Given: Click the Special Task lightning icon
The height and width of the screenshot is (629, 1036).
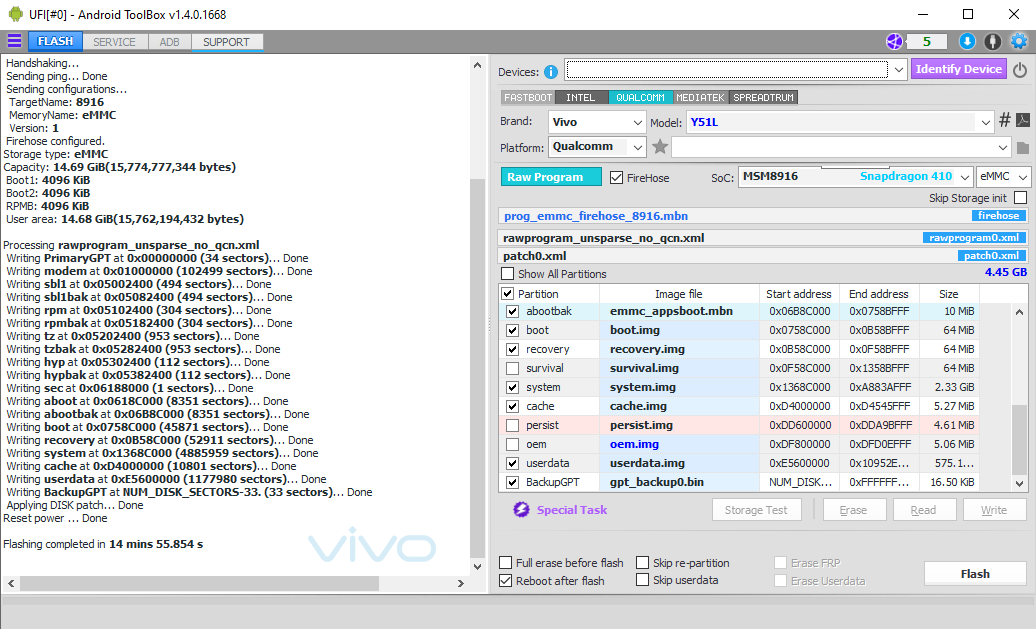Looking at the screenshot, I should (x=521, y=509).
